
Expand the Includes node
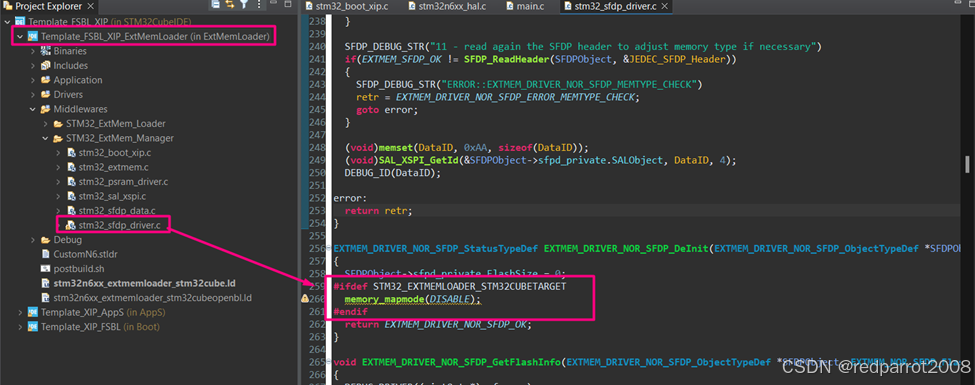(32, 65)
